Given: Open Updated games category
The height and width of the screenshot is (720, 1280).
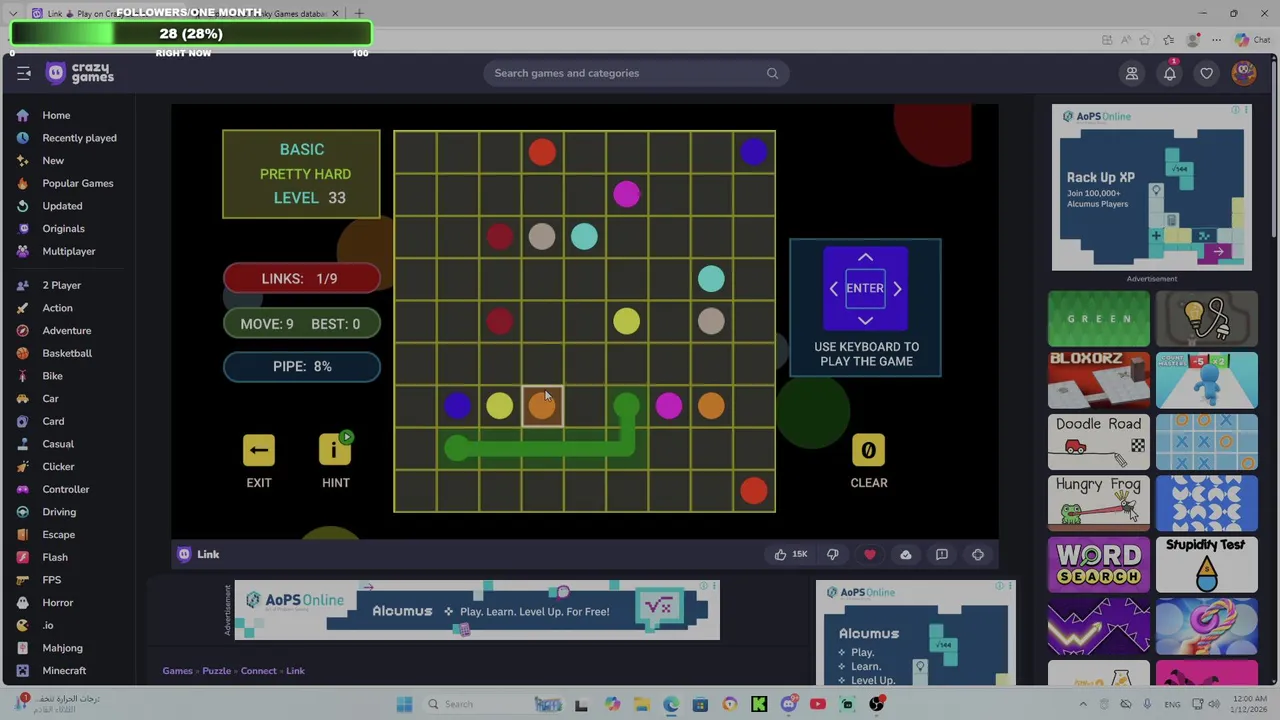Looking at the screenshot, I should tap(62, 206).
